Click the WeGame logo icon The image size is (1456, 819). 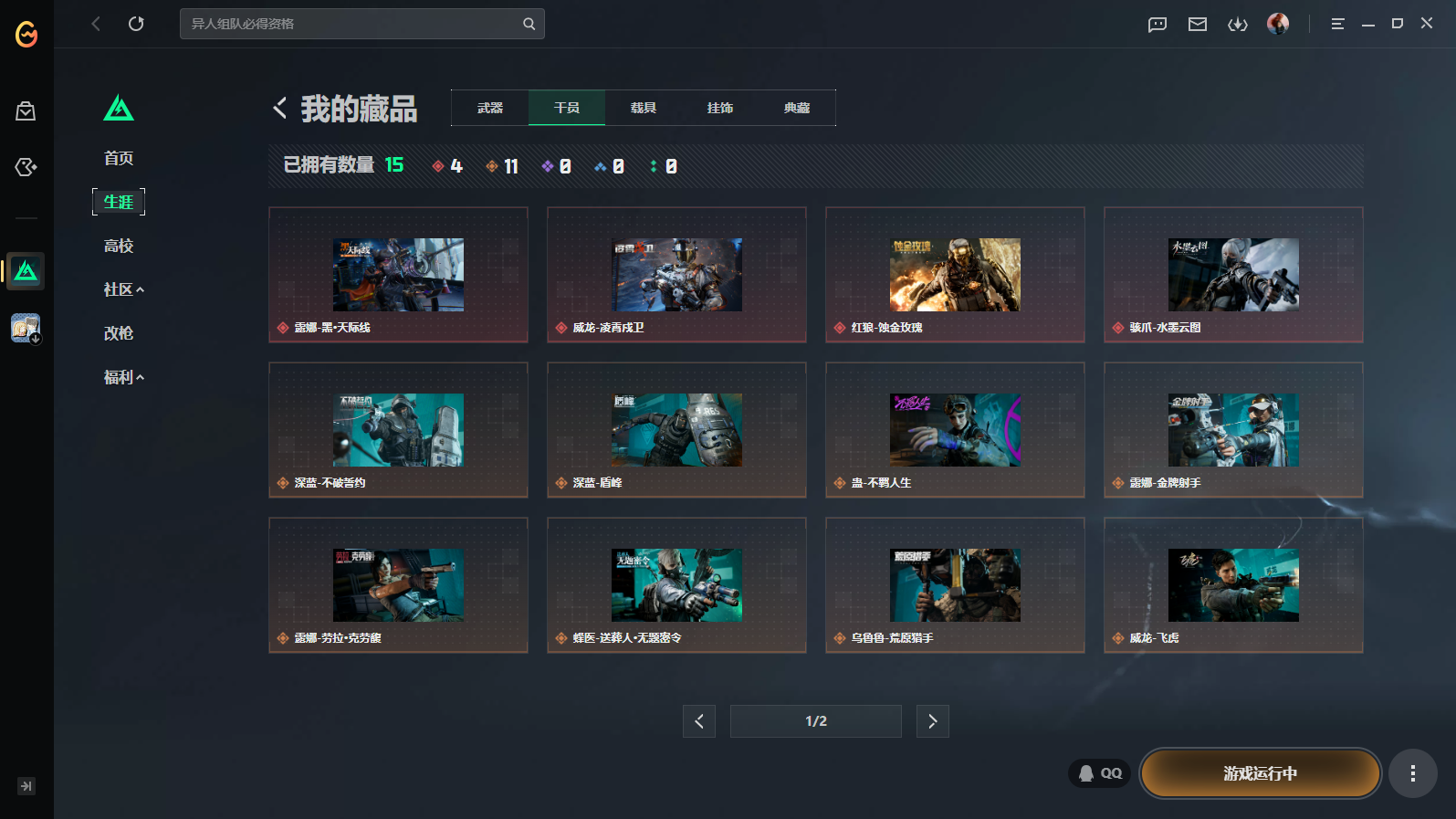(26, 35)
